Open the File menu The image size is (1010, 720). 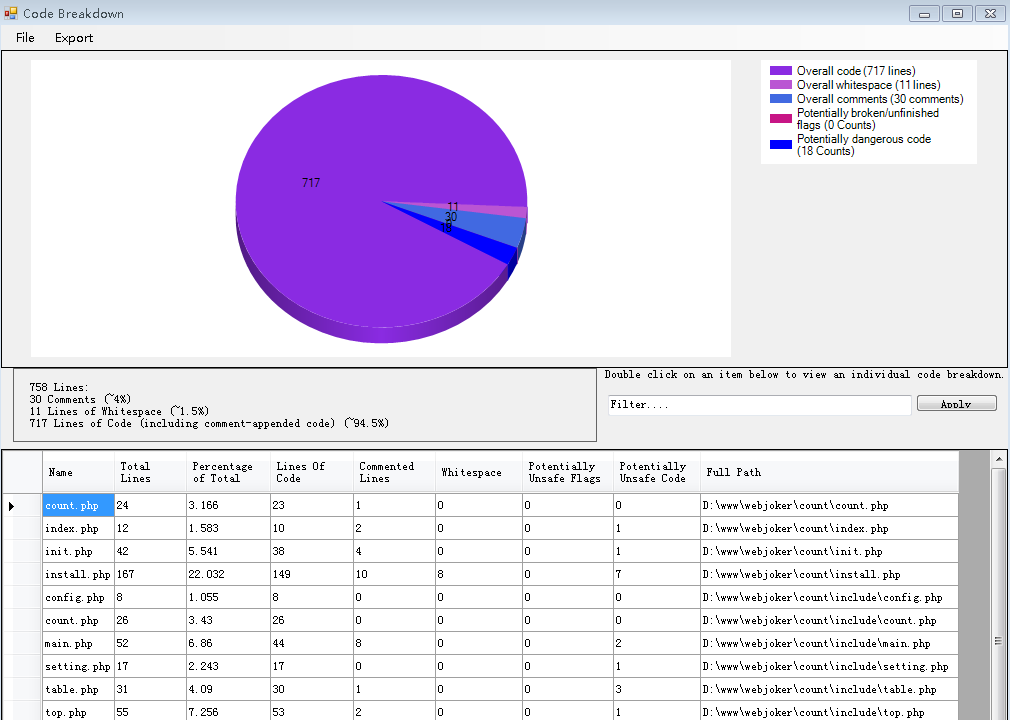point(25,38)
